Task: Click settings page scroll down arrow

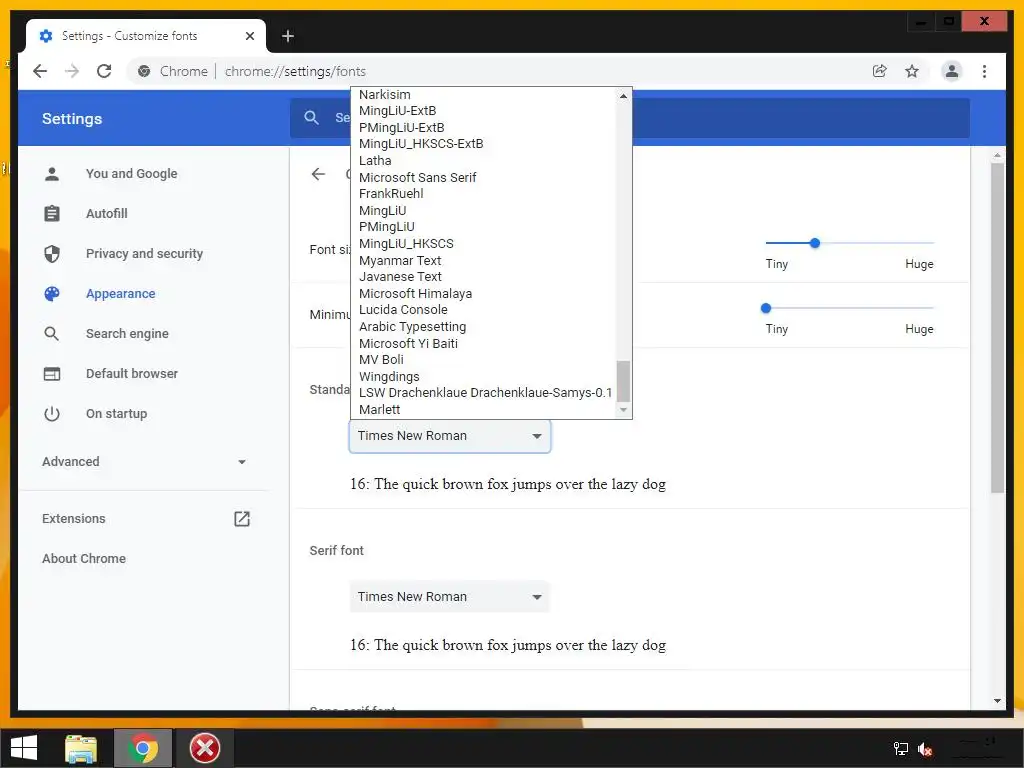Action: 997,701
